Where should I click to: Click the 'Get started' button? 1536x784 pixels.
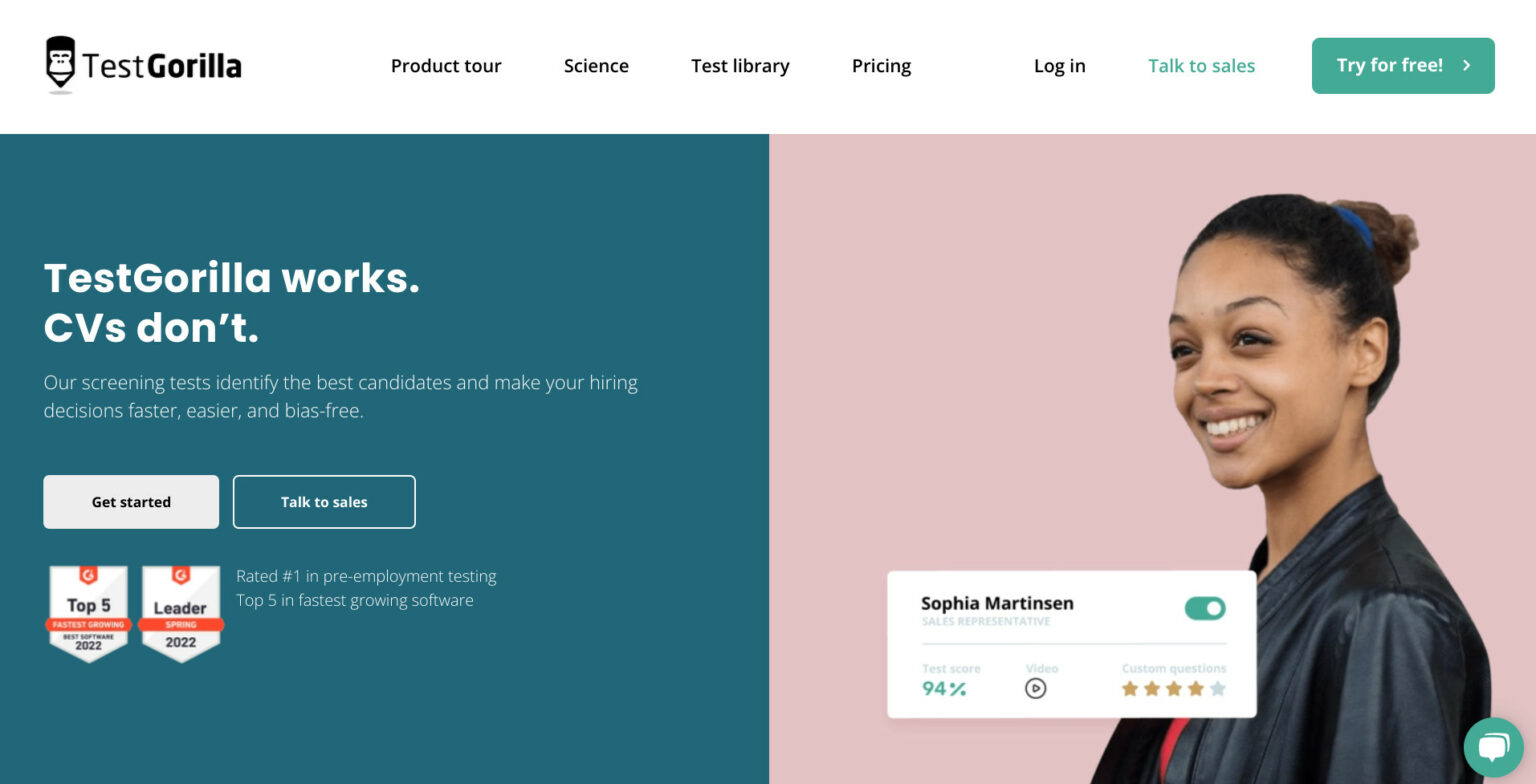point(131,501)
